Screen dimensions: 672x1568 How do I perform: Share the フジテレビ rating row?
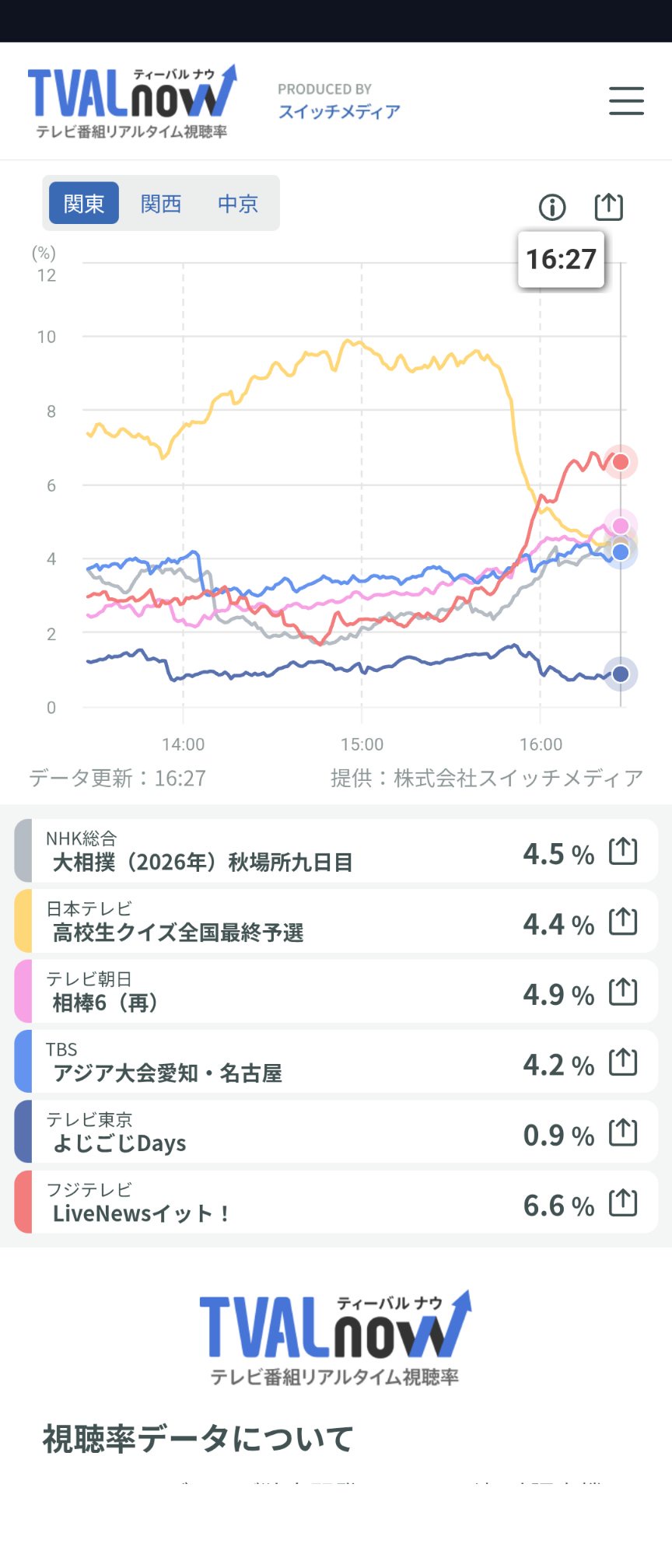coord(623,1203)
